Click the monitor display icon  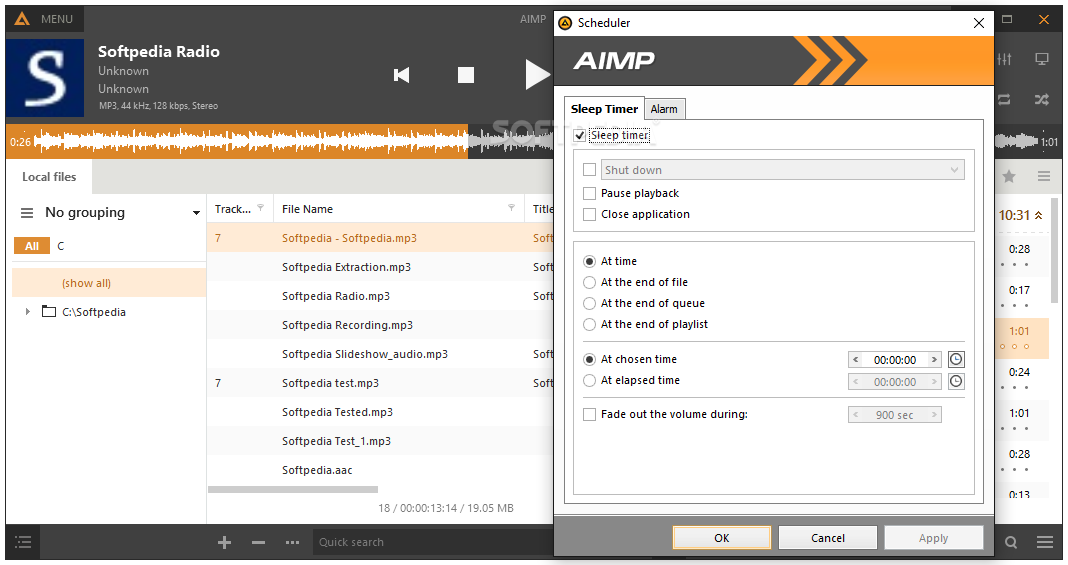point(1042,59)
